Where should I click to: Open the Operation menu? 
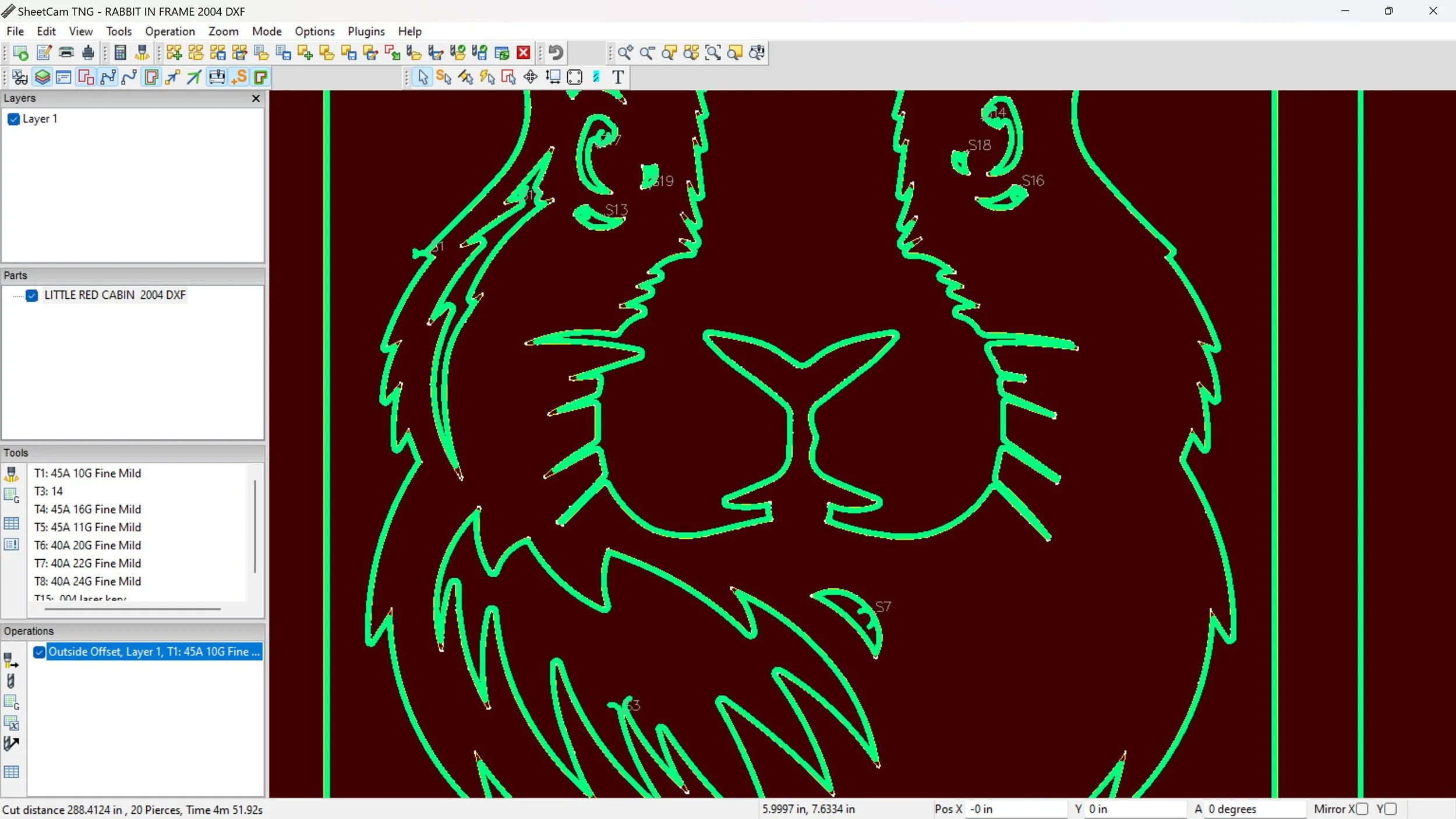(169, 31)
